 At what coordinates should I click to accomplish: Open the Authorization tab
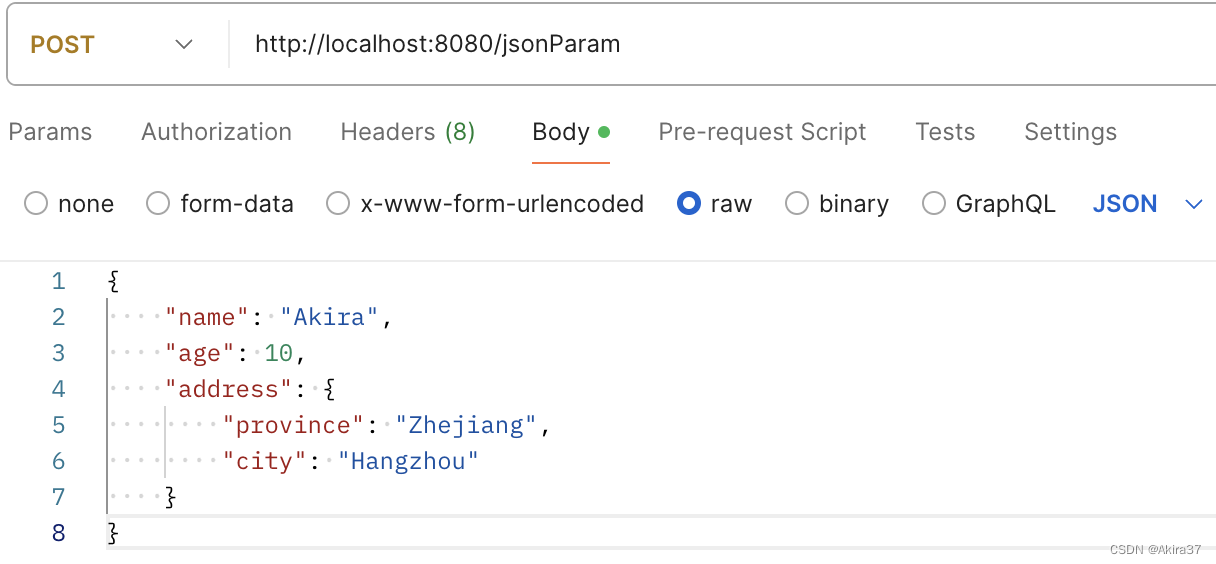pyautogui.click(x=216, y=132)
